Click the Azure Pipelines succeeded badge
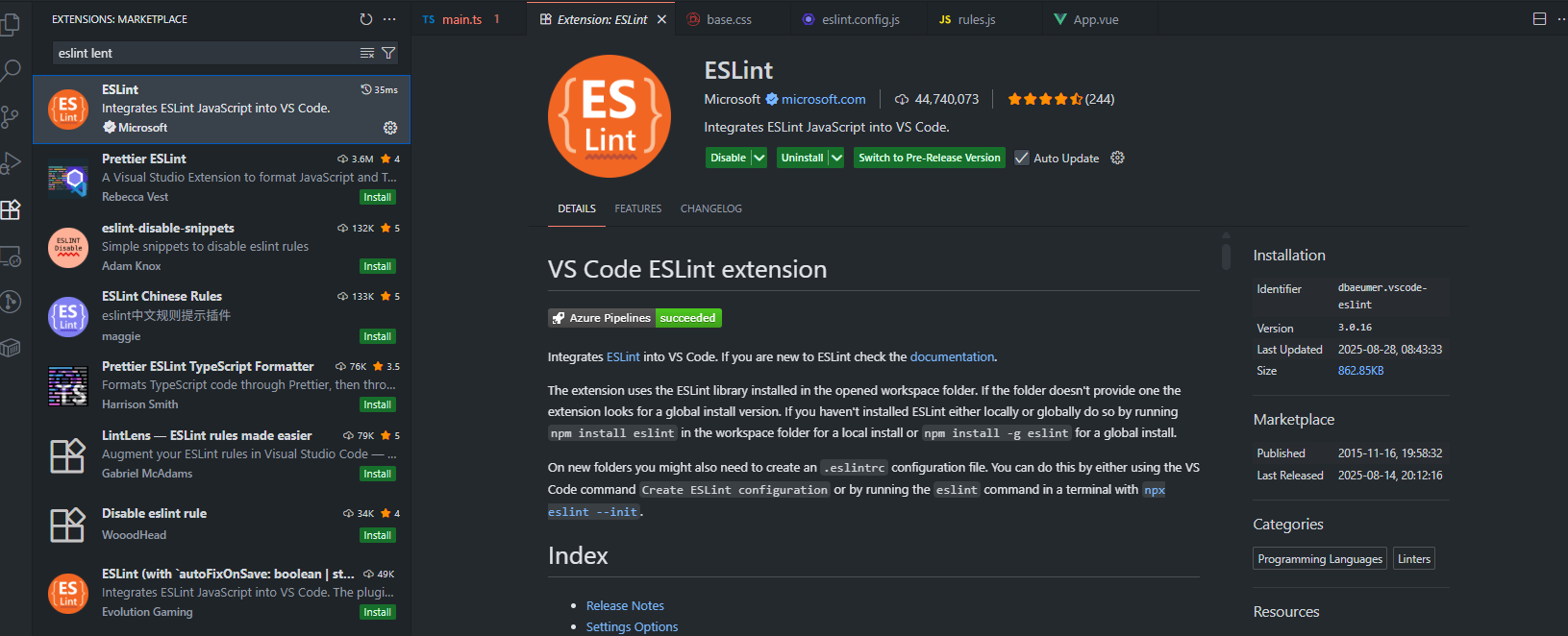This screenshot has height=636, width=1568. pos(635,318)
